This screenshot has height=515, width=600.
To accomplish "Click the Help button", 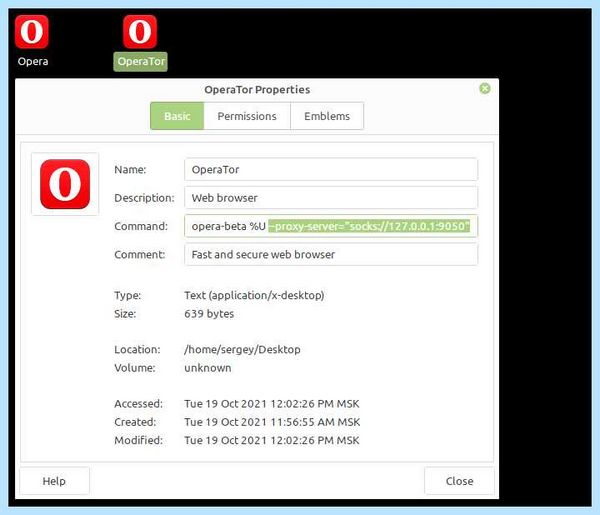I will click(54, 481).
